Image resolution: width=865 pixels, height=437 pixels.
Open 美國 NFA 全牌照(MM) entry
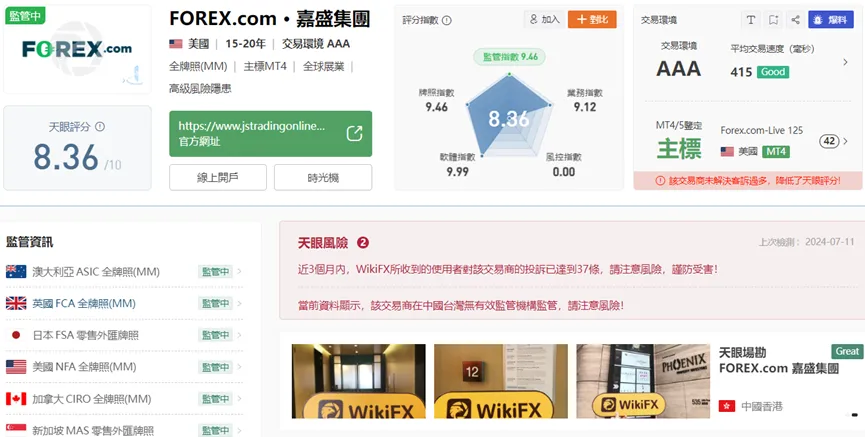click(124, 366)
